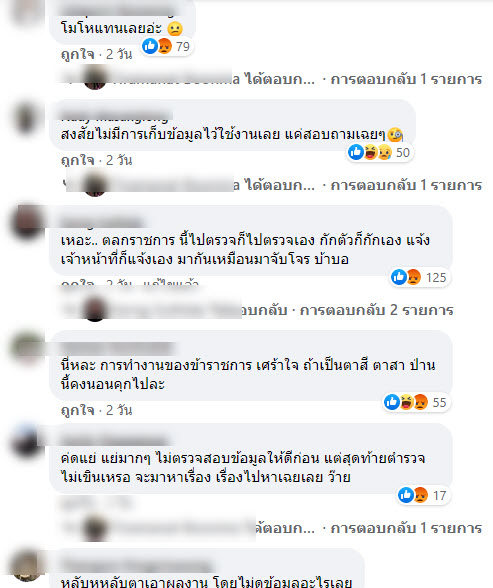Click the sad reaction icon beside count 50
Screen dimensions: 493x588
385,152
